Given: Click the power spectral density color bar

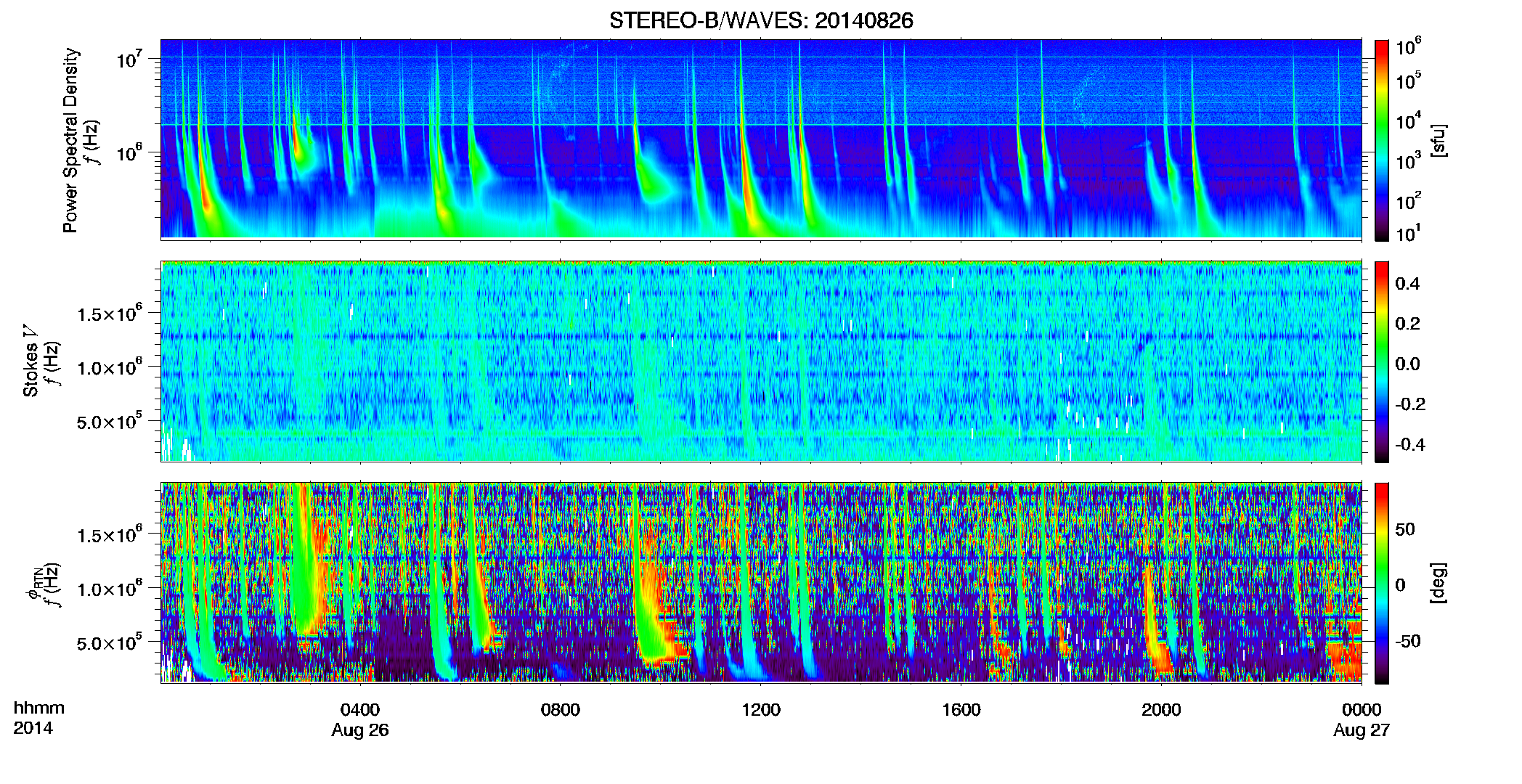Looking at the screenshot, I should click(1382, 140).
